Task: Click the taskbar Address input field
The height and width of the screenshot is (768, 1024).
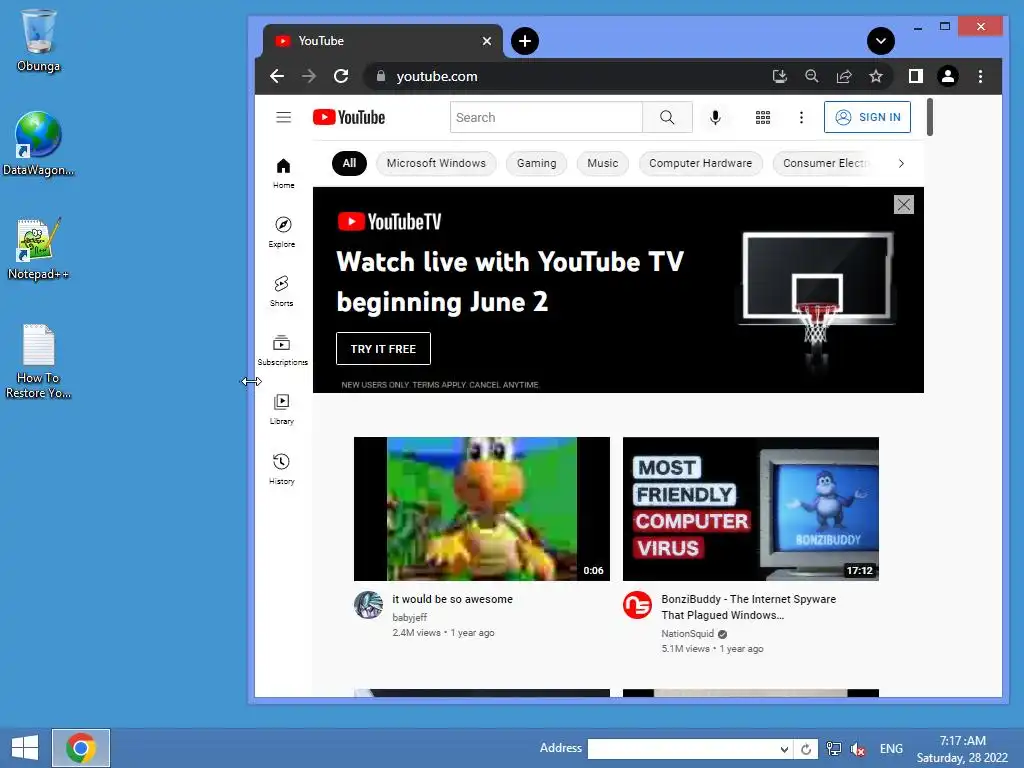Action: (683, 749)
